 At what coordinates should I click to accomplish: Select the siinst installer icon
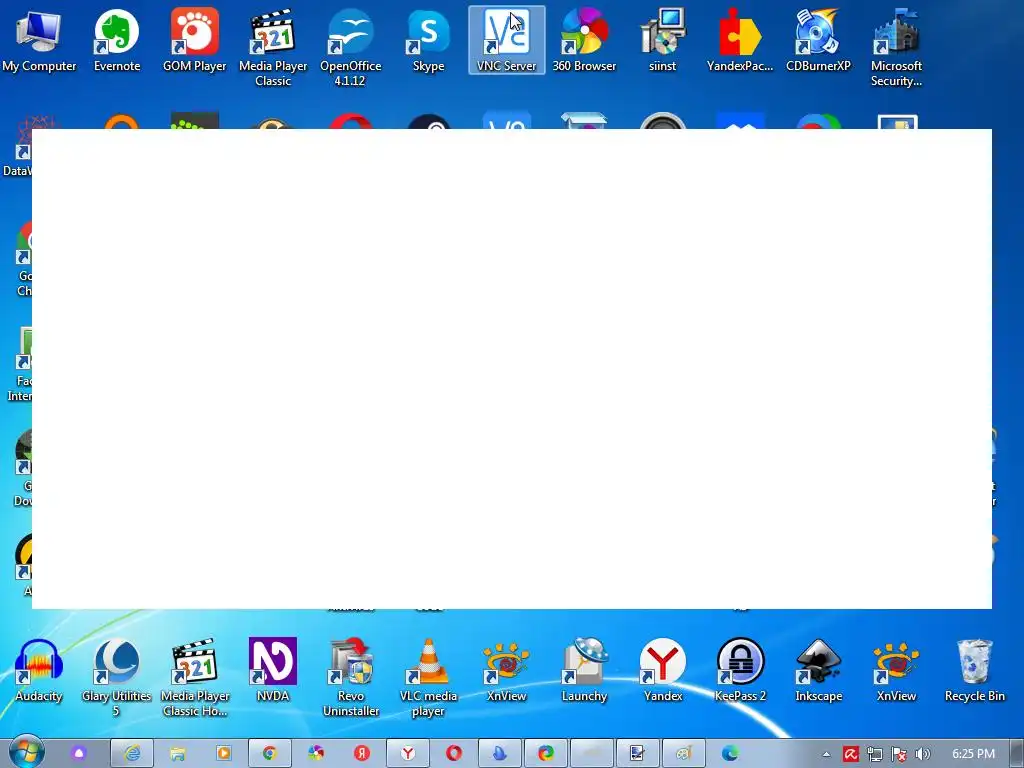pyautogui.click(x=662, y=40)
